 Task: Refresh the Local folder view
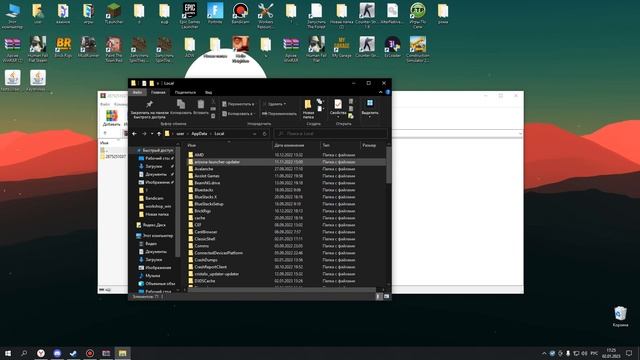[264, 133]
